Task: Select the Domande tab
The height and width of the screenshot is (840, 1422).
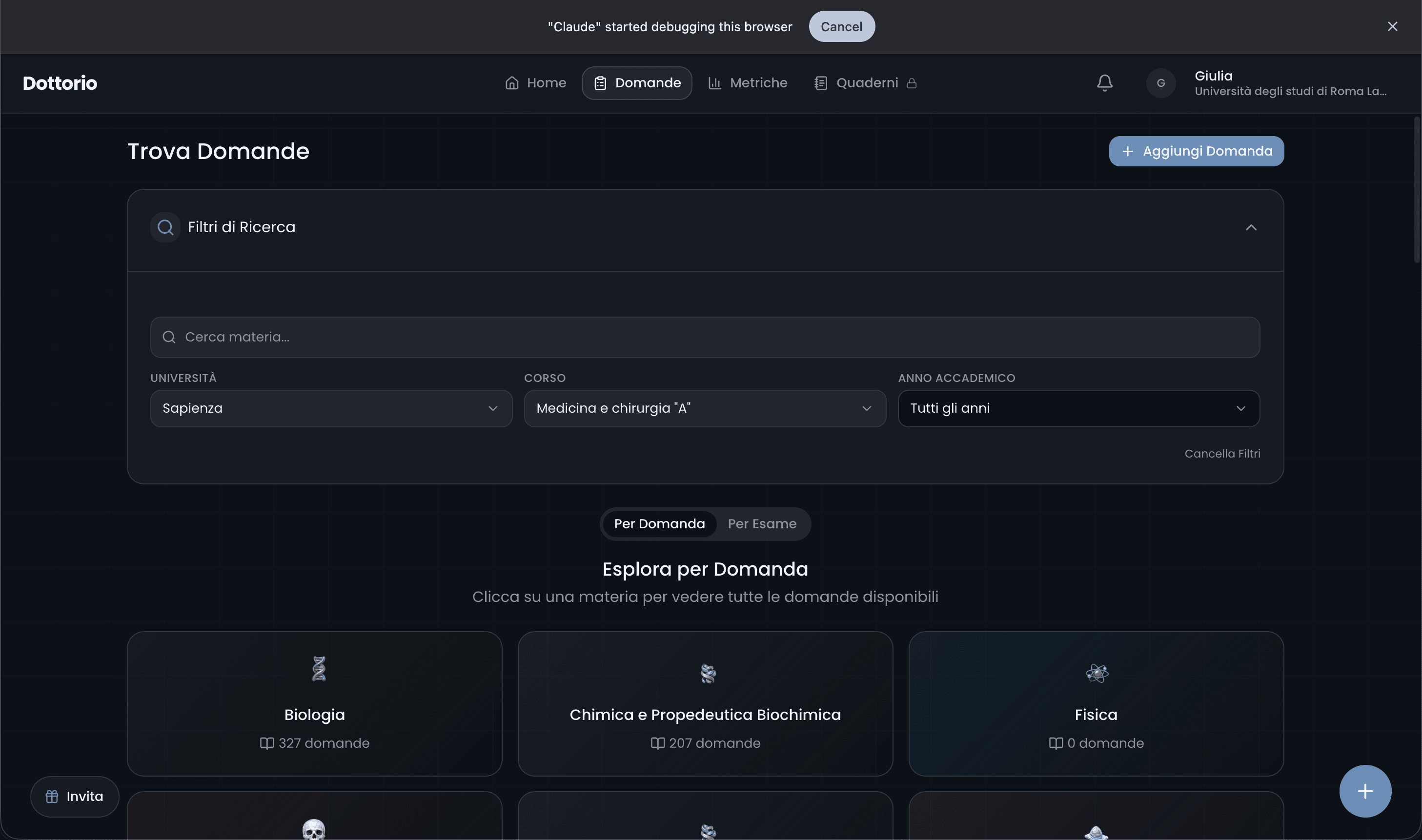Action: click(x=637, y=83)
